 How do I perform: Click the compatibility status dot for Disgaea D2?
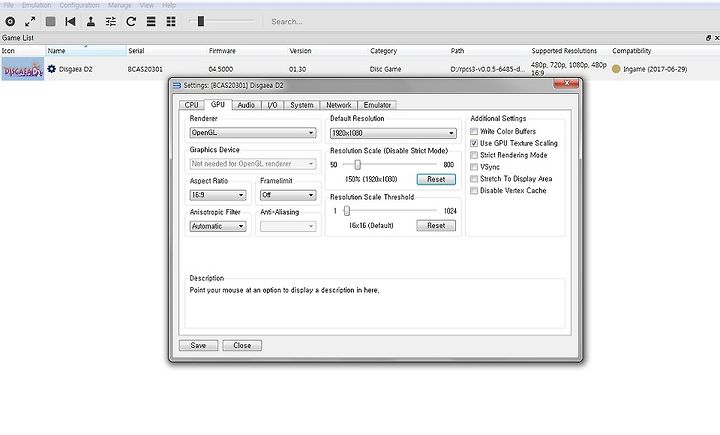pyautogui.click(x=616, y=69)
